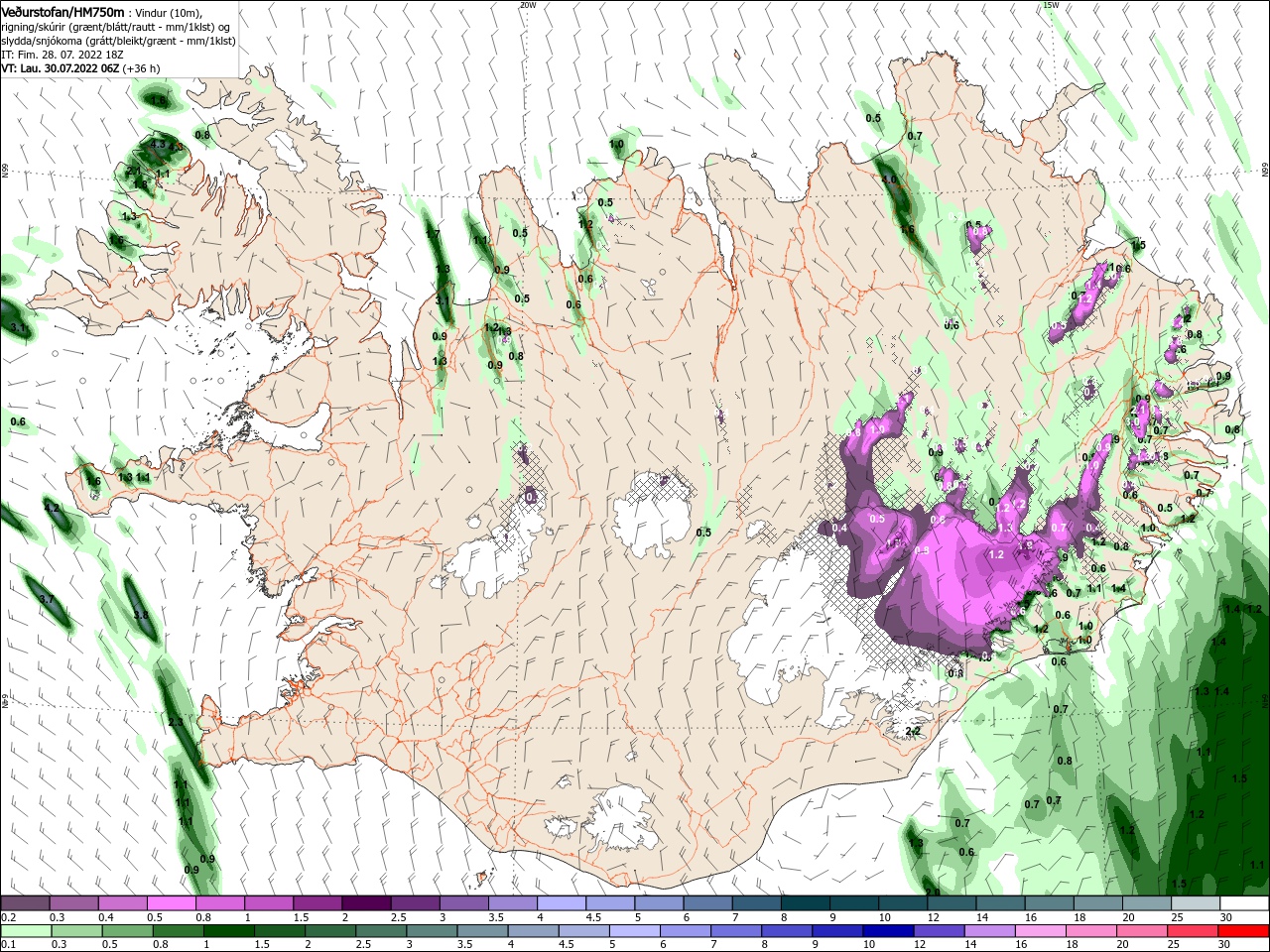This screenshot has width=1270, height=952.
Task: Select the light pink swatch at 16 in the rain scale
Action: 1039,931
